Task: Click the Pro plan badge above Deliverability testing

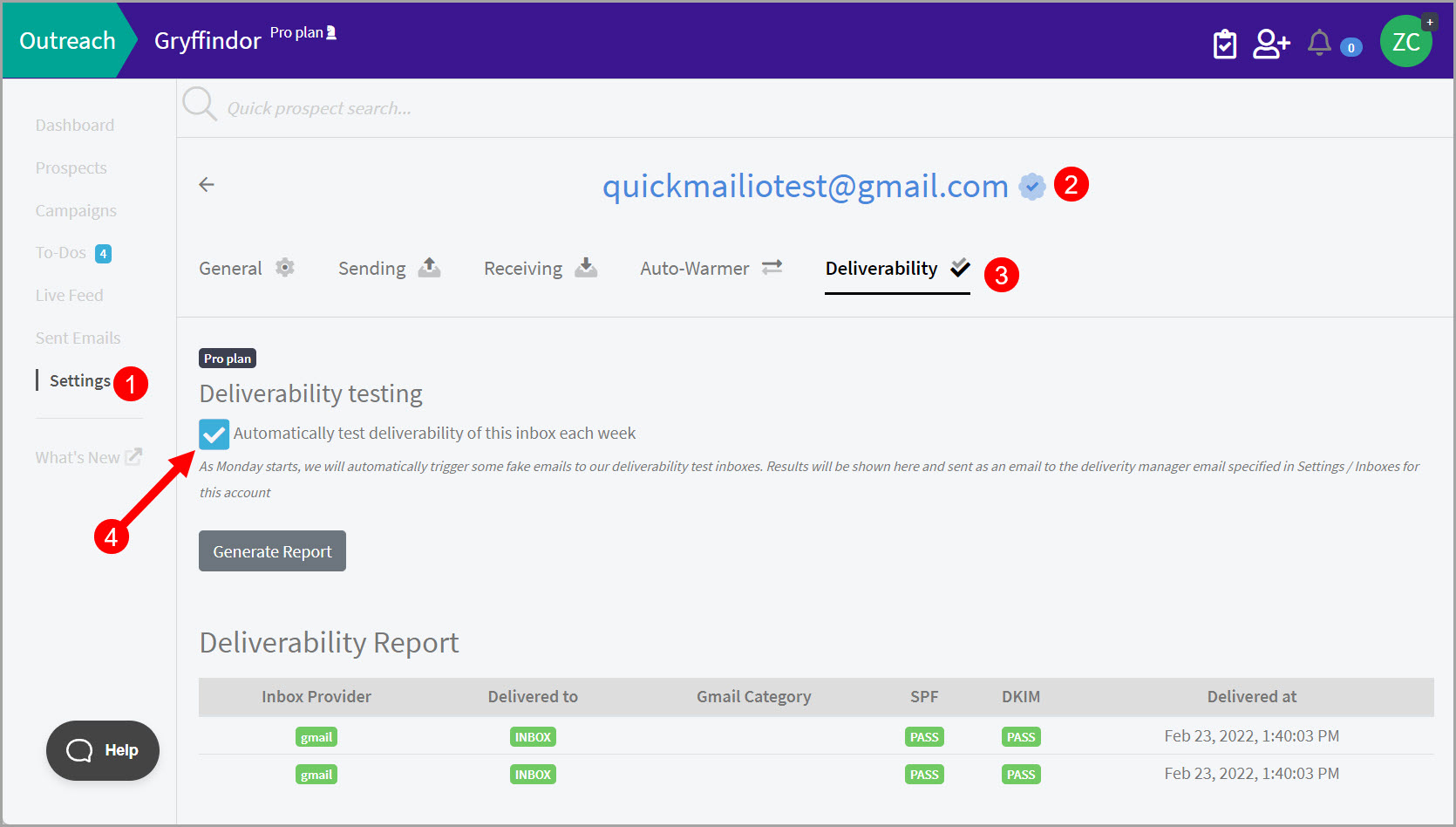Action: [228, 359]
